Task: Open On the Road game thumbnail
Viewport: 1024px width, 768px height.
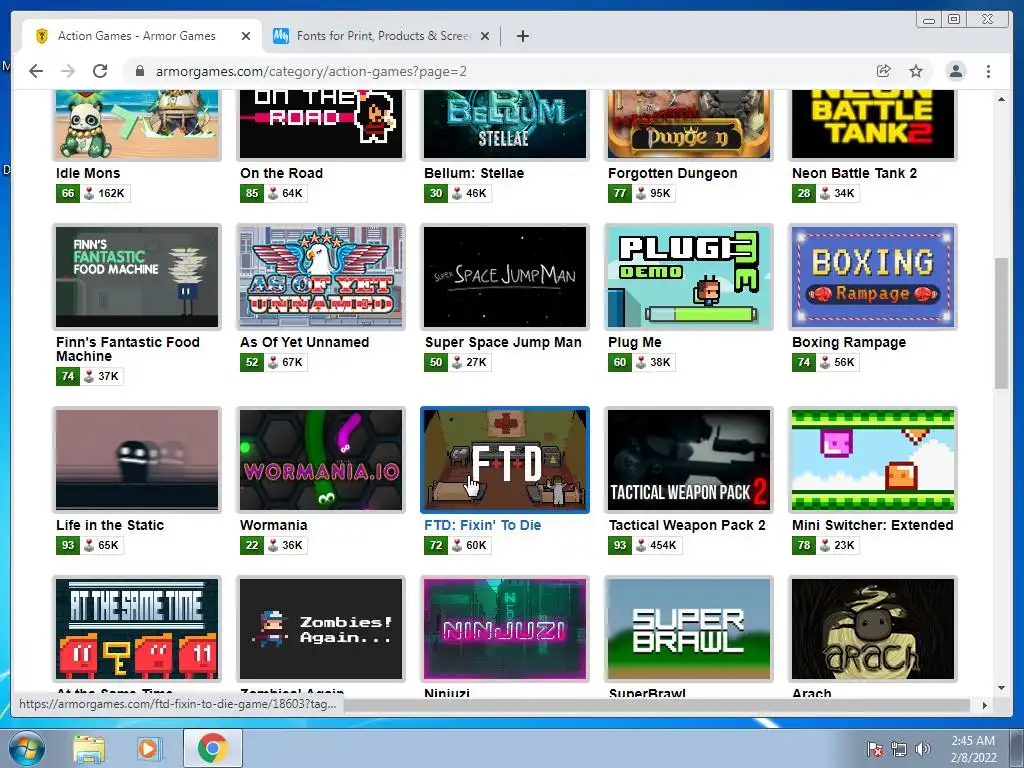Action: [x=321, y=124]
